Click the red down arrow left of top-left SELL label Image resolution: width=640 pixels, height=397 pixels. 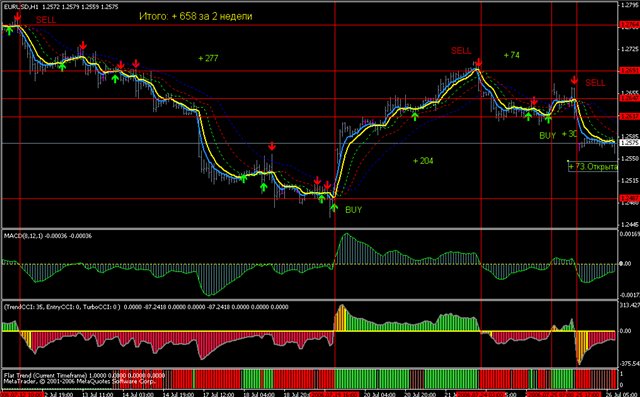click(17, 16)
